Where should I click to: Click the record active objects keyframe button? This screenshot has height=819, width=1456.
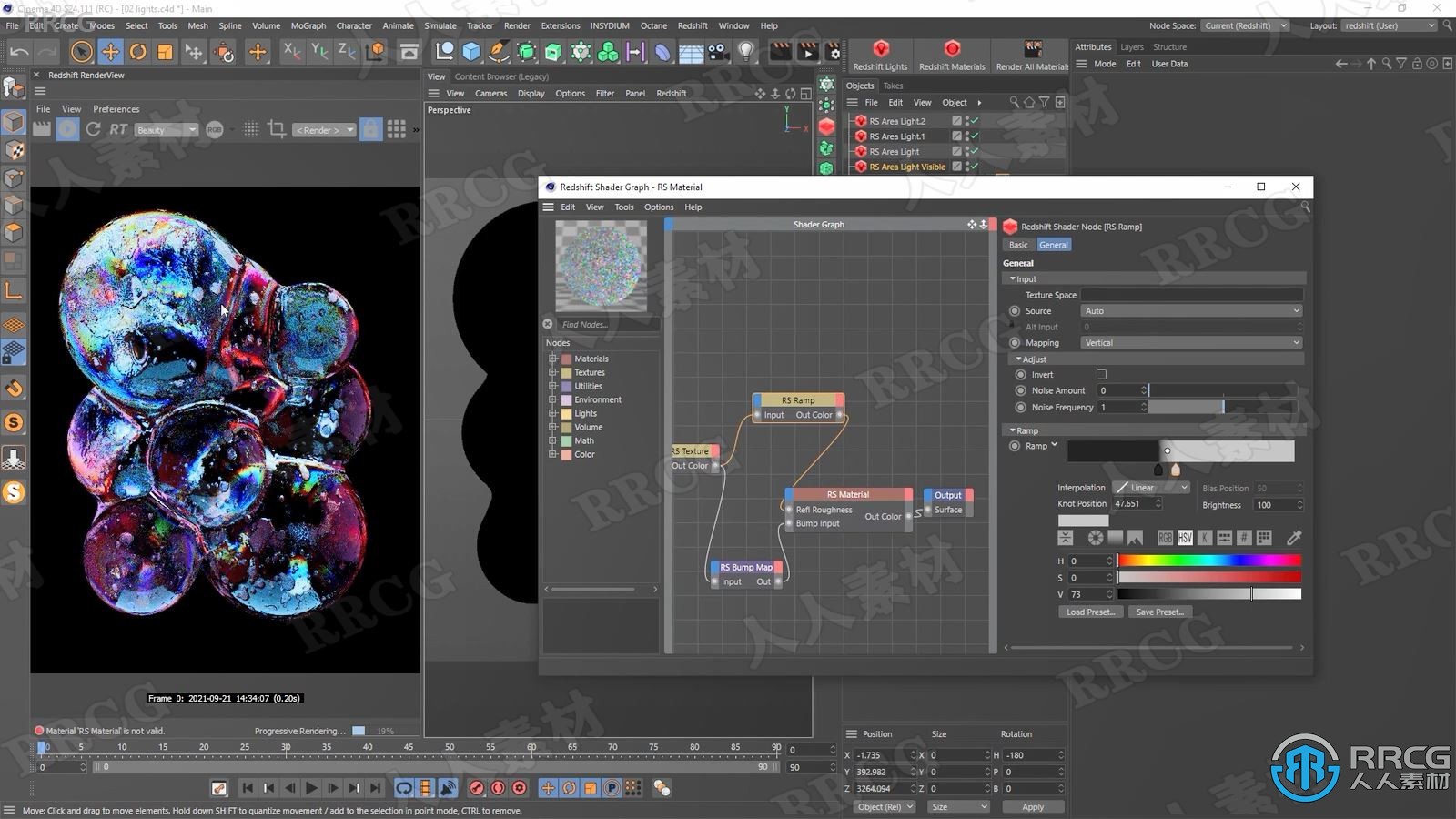pyautogui.click(x=477, y=788)
